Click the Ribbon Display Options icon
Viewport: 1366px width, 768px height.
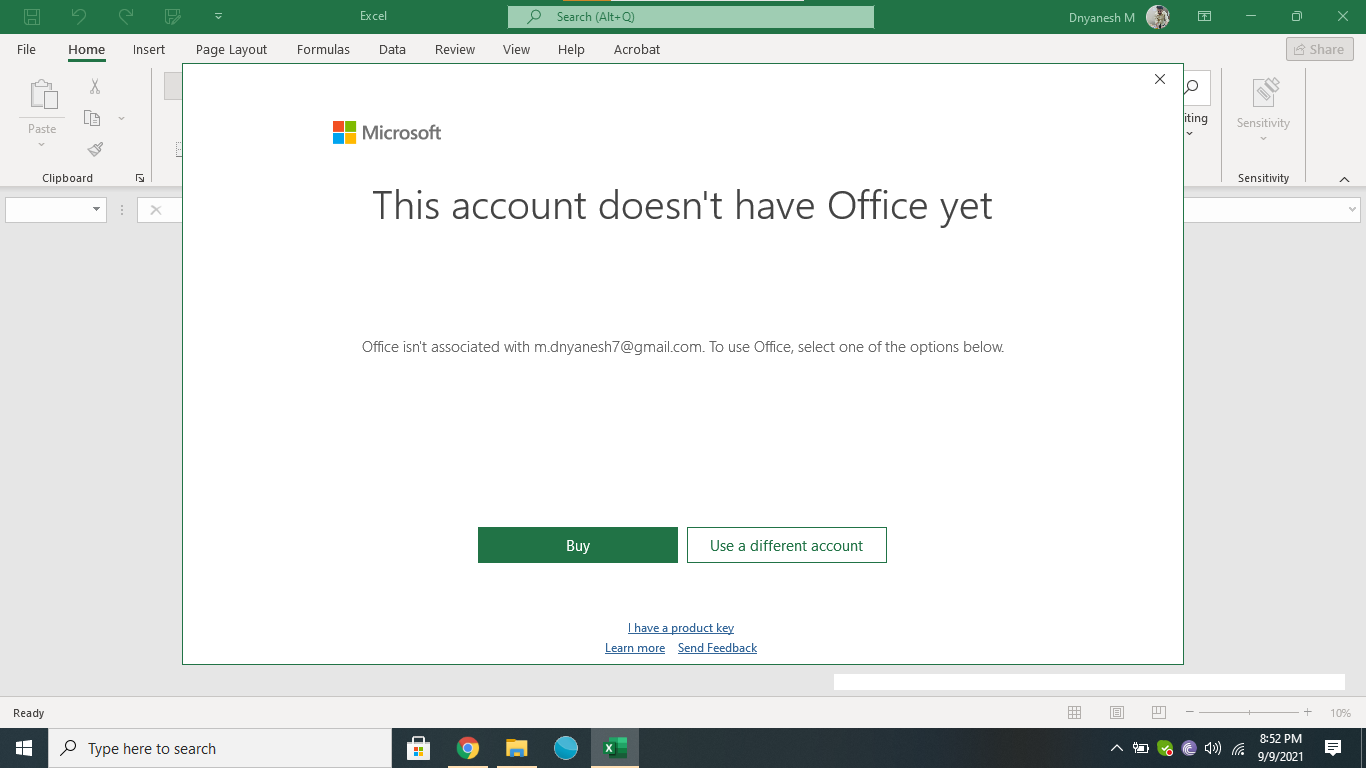tap(1205, 16)
